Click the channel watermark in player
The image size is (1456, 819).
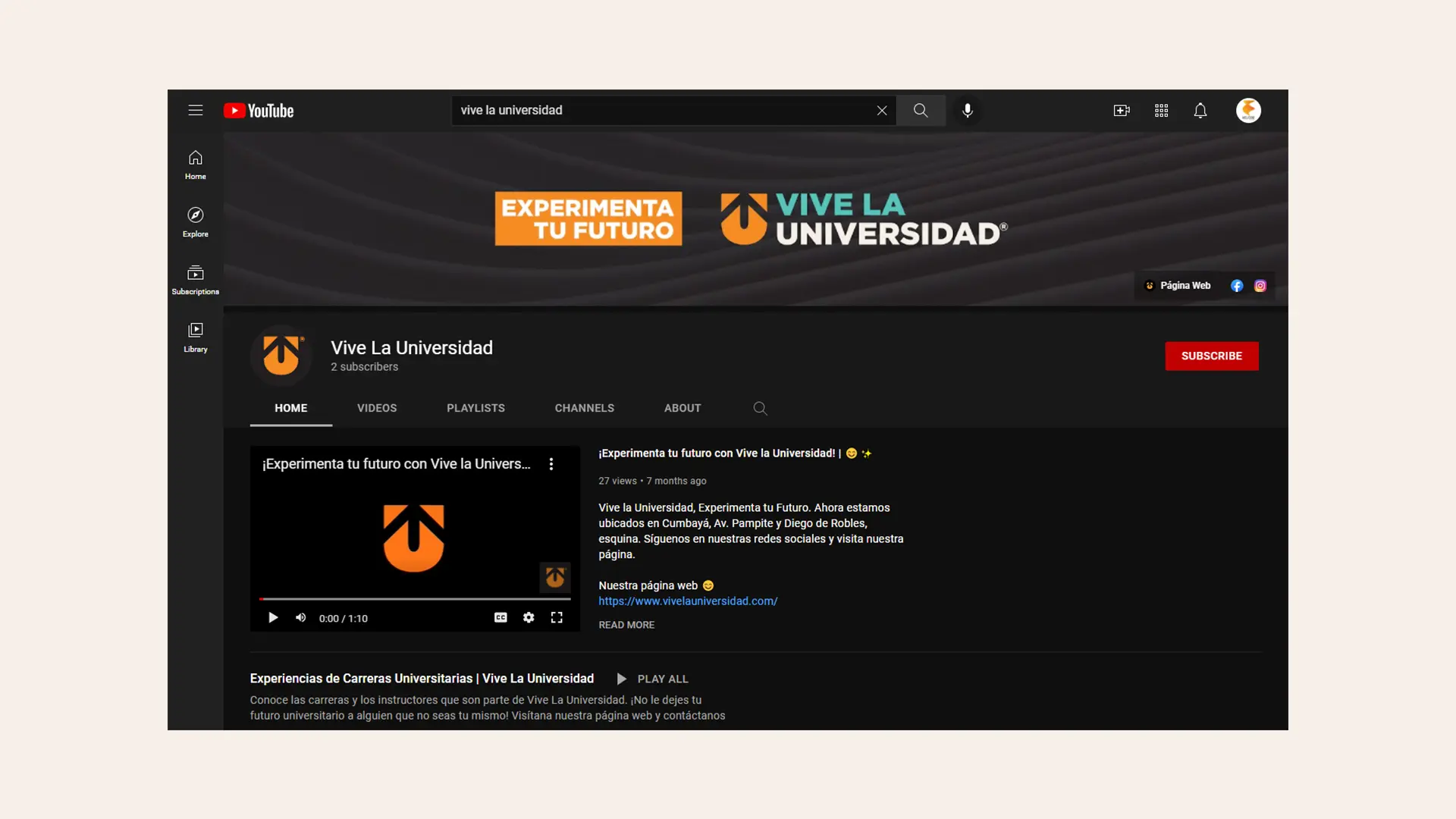pyautogui.click(x=555, y=578)
